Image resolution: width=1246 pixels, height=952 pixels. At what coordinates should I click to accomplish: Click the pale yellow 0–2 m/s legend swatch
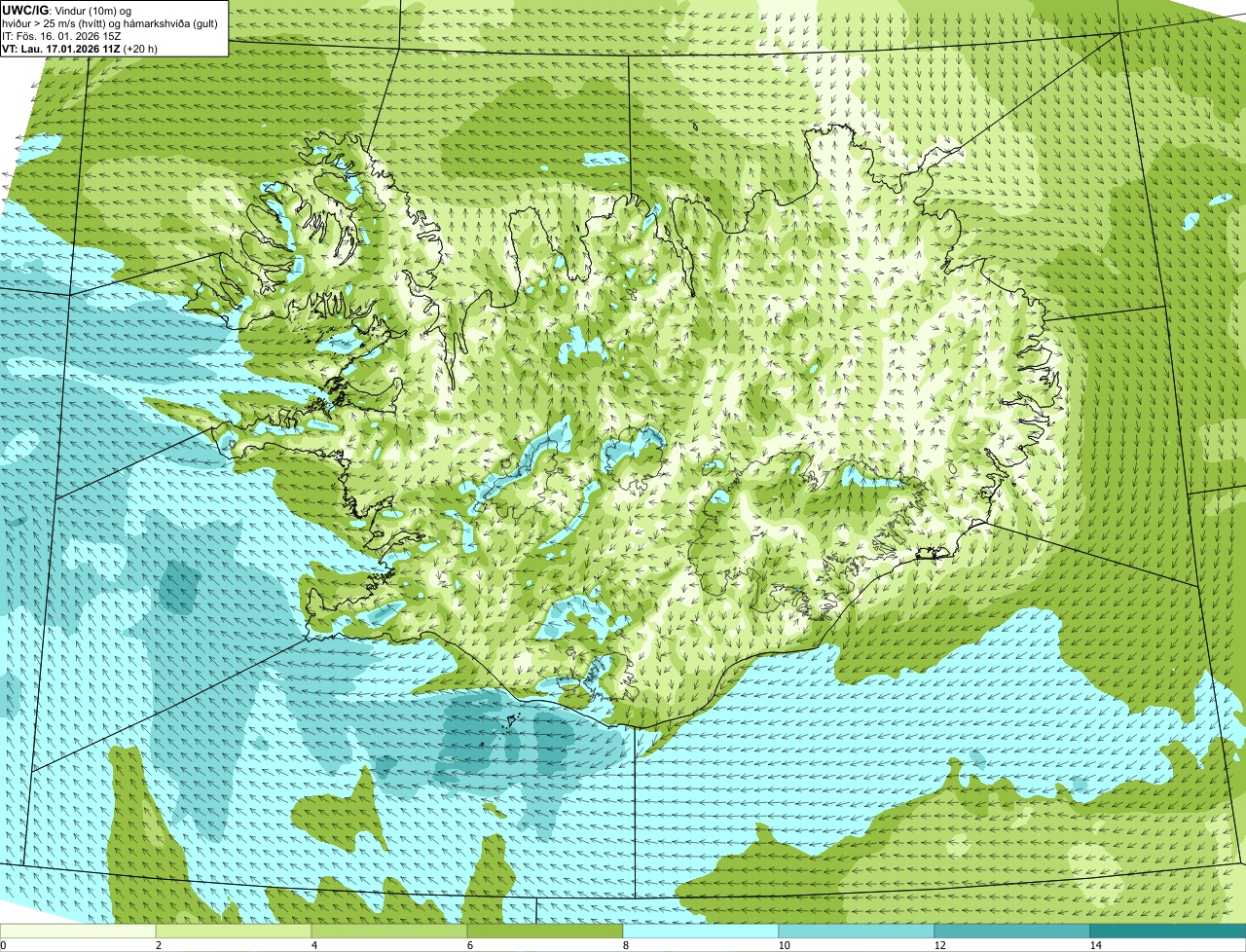(78, 931)
